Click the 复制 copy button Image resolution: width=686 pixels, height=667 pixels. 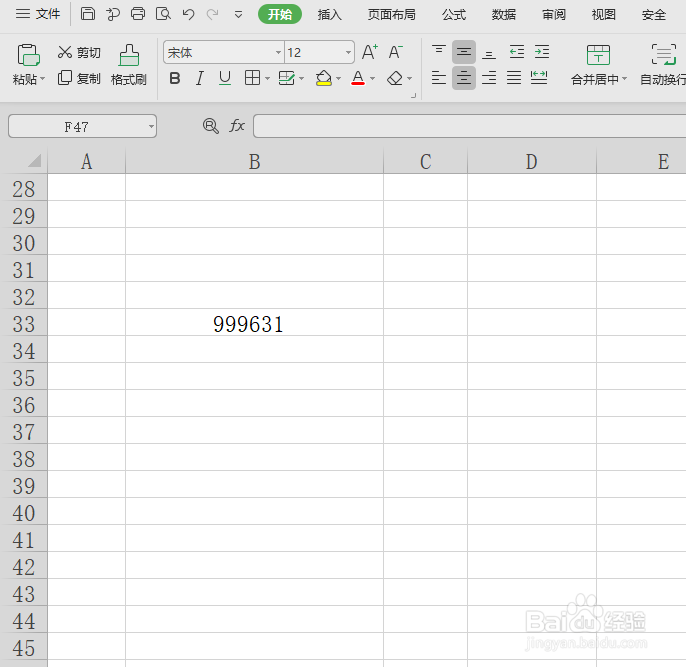point(79,78)
